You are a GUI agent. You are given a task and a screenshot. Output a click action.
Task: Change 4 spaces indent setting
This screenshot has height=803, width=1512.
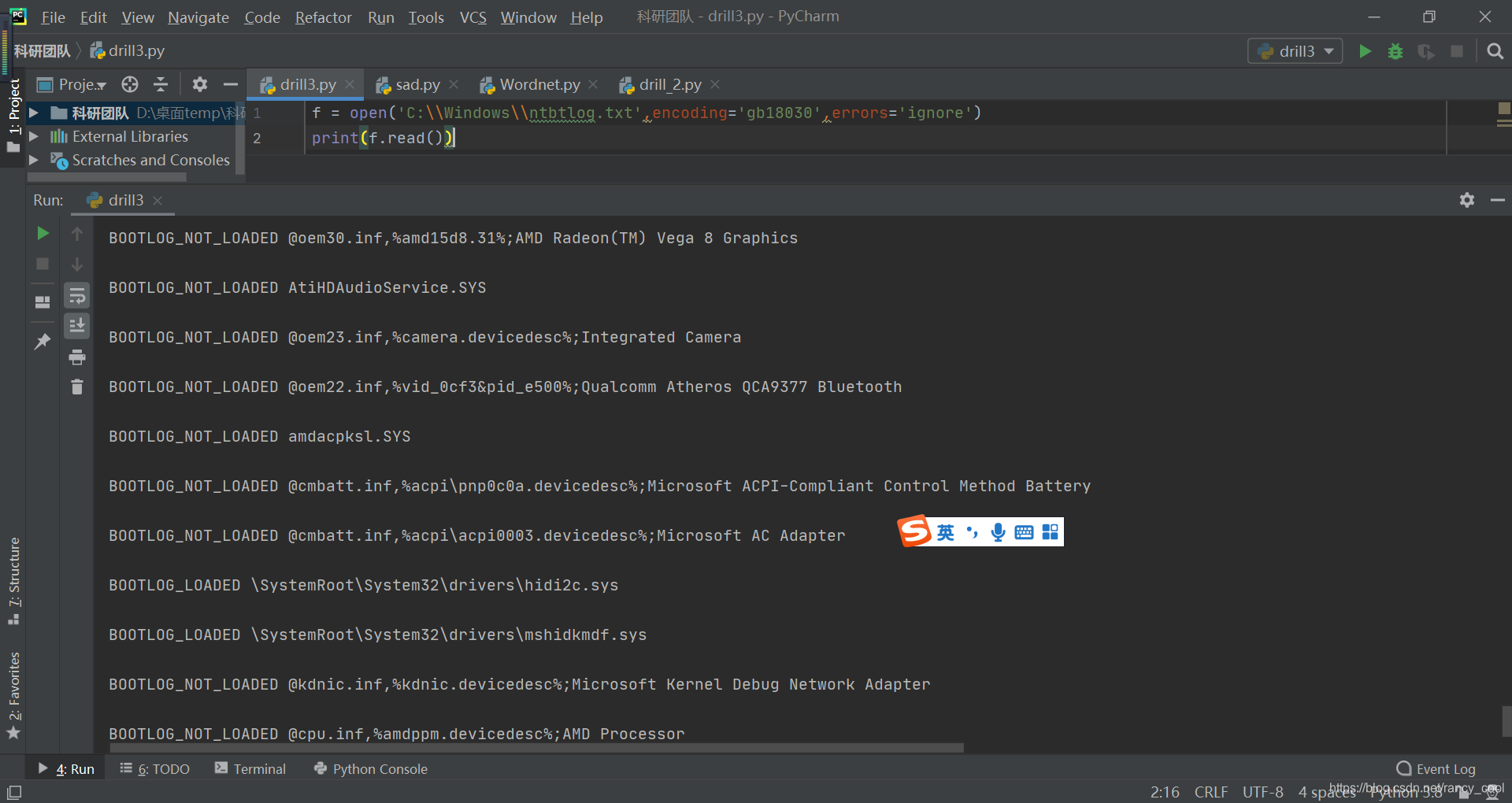tap(1326, 792)
